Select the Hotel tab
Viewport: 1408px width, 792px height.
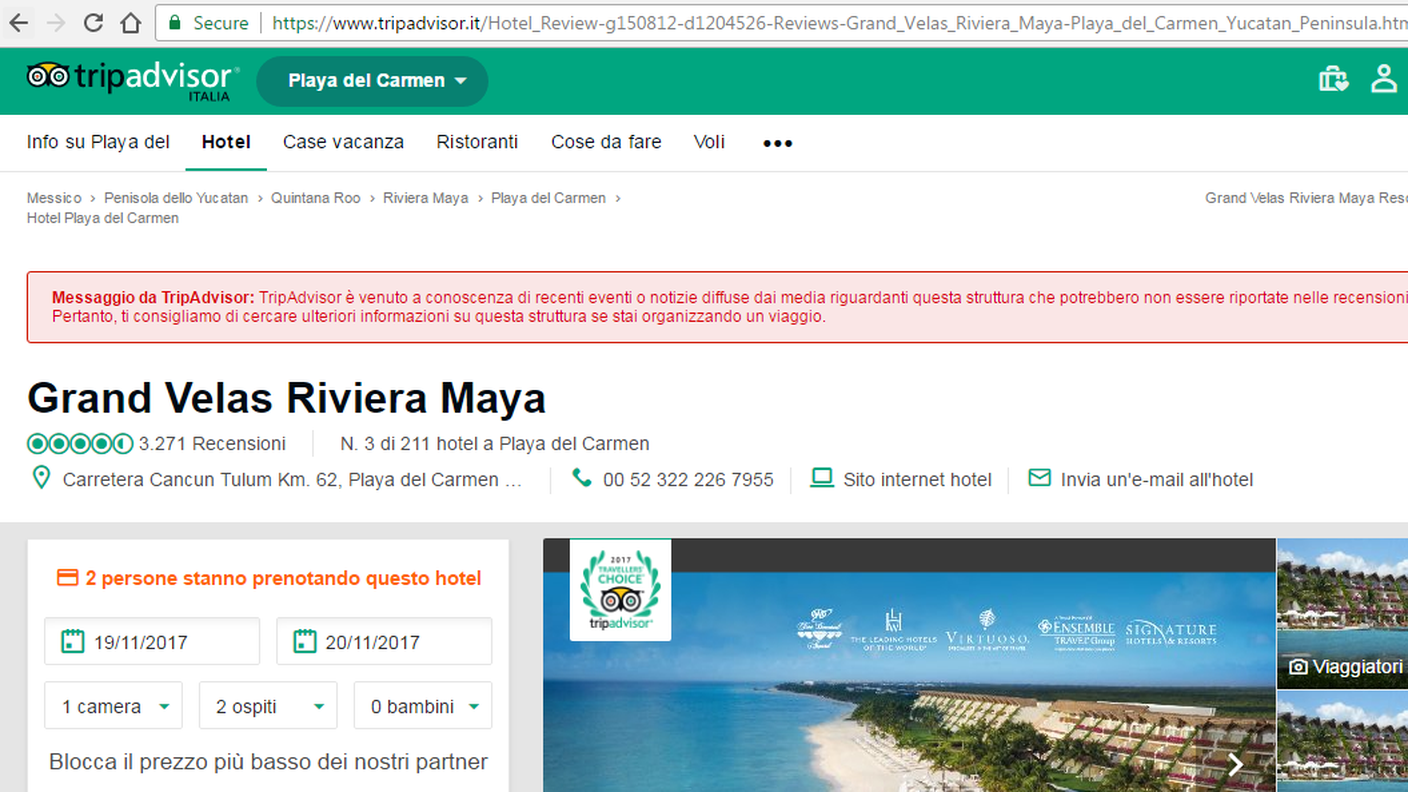coord(226,142)
